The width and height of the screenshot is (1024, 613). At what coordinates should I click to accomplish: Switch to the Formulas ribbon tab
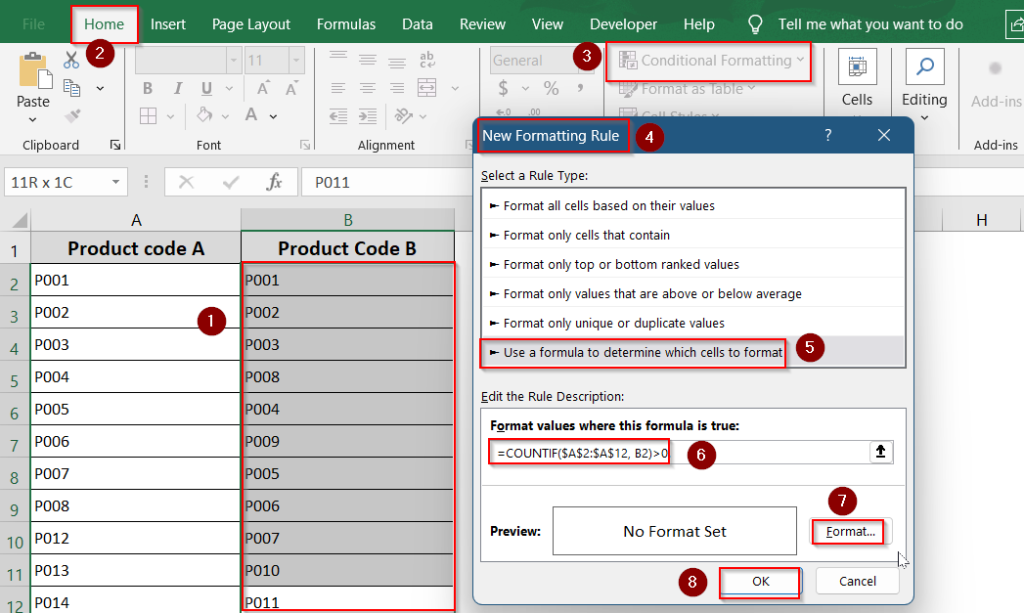346,24
